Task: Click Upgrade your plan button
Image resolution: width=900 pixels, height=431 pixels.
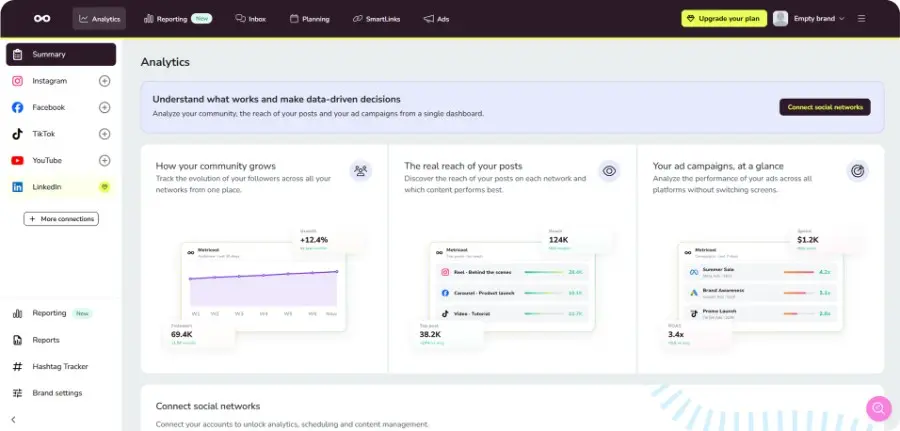Action: [x=723, y=18]
